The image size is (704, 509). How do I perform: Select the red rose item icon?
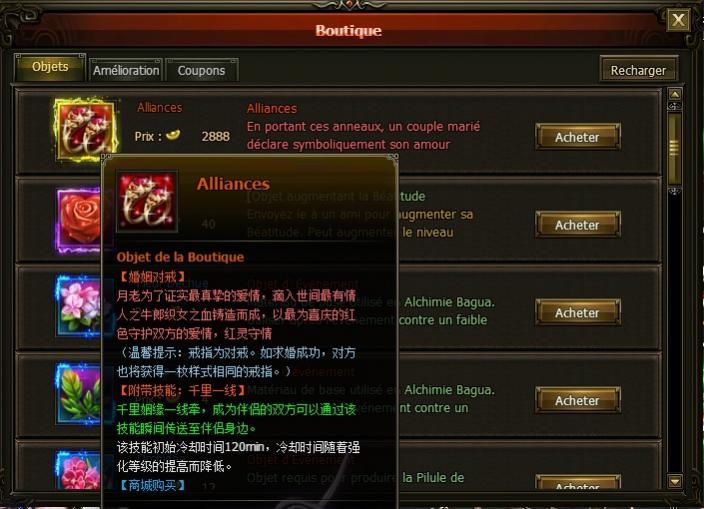(x=79, y=220)
